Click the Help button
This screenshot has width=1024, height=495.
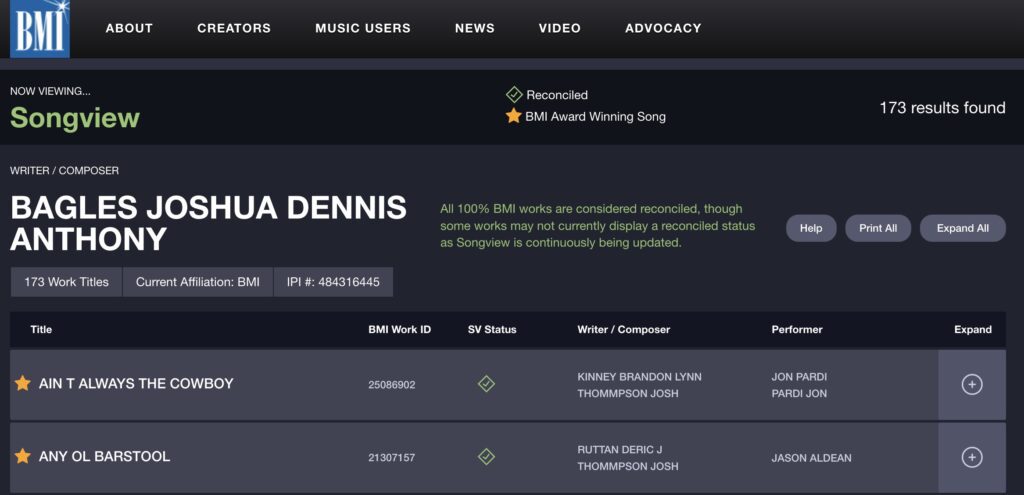[x=810, y=229]
